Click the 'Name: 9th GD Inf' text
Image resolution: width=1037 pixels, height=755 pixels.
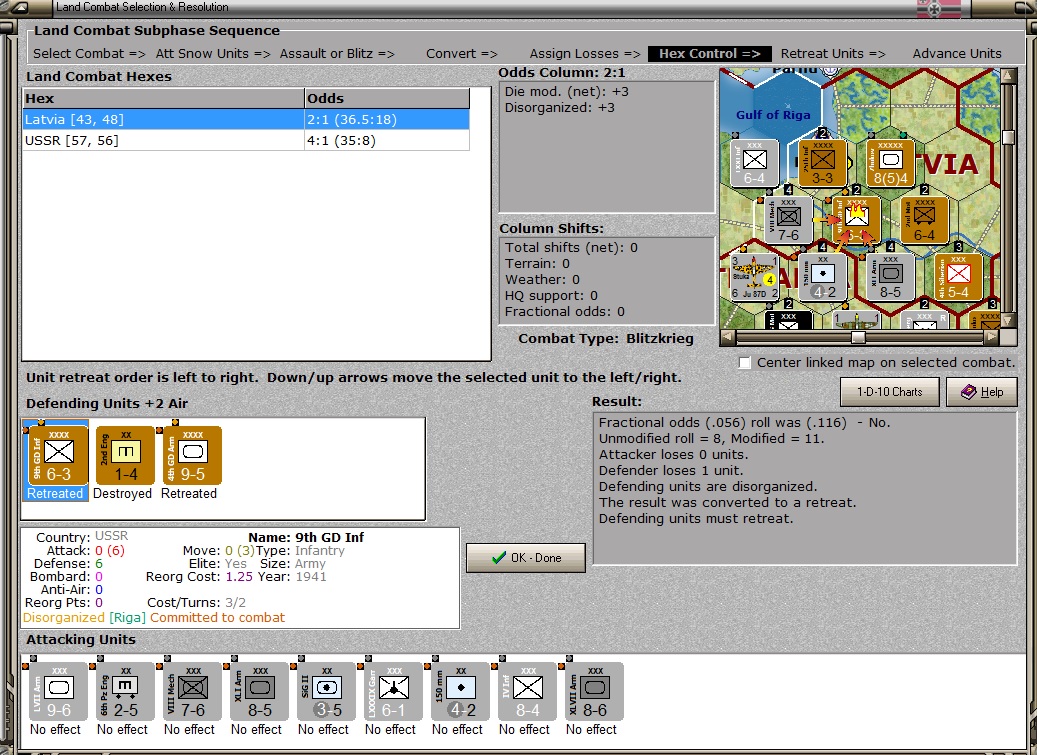point(306,537)
